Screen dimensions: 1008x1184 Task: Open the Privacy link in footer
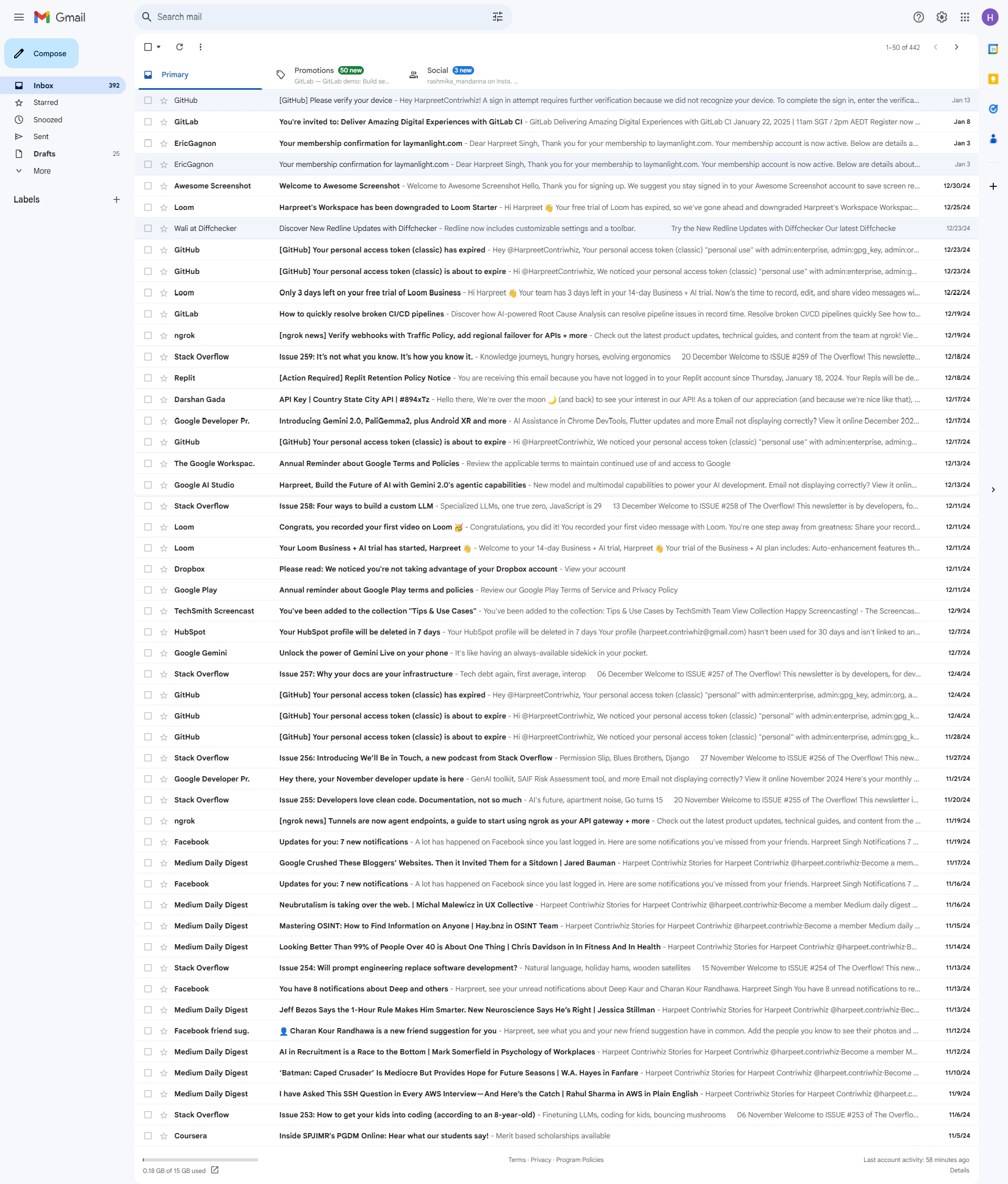pos(541,1159)
